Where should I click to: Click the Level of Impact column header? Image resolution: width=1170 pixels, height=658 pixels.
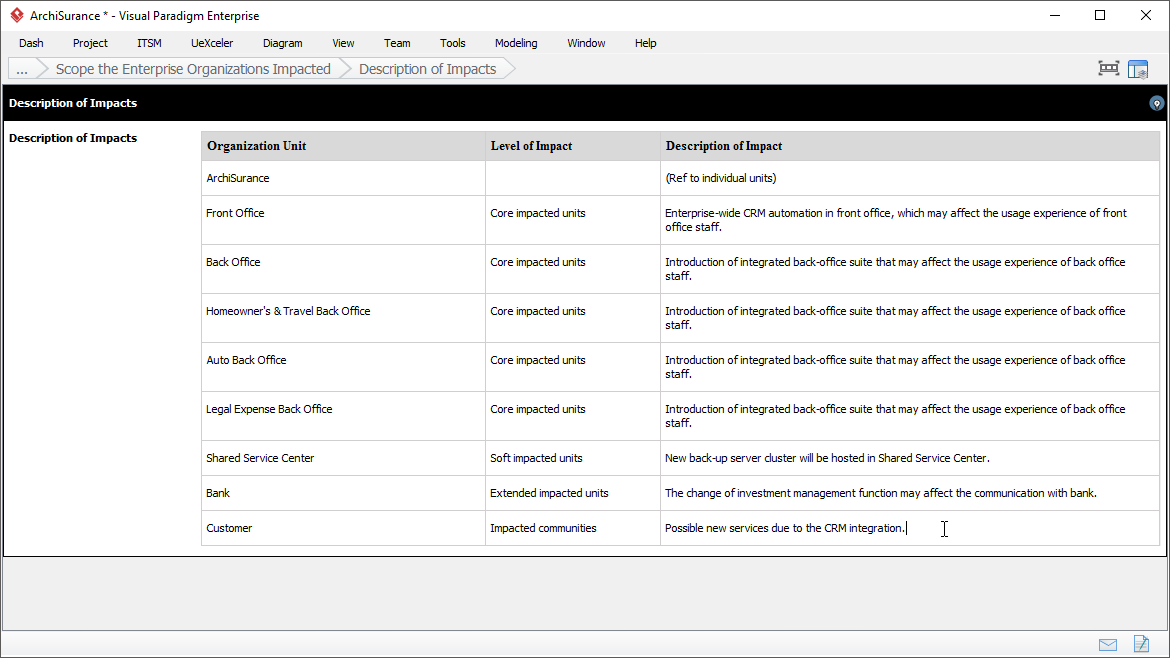[x=572, y=146]
